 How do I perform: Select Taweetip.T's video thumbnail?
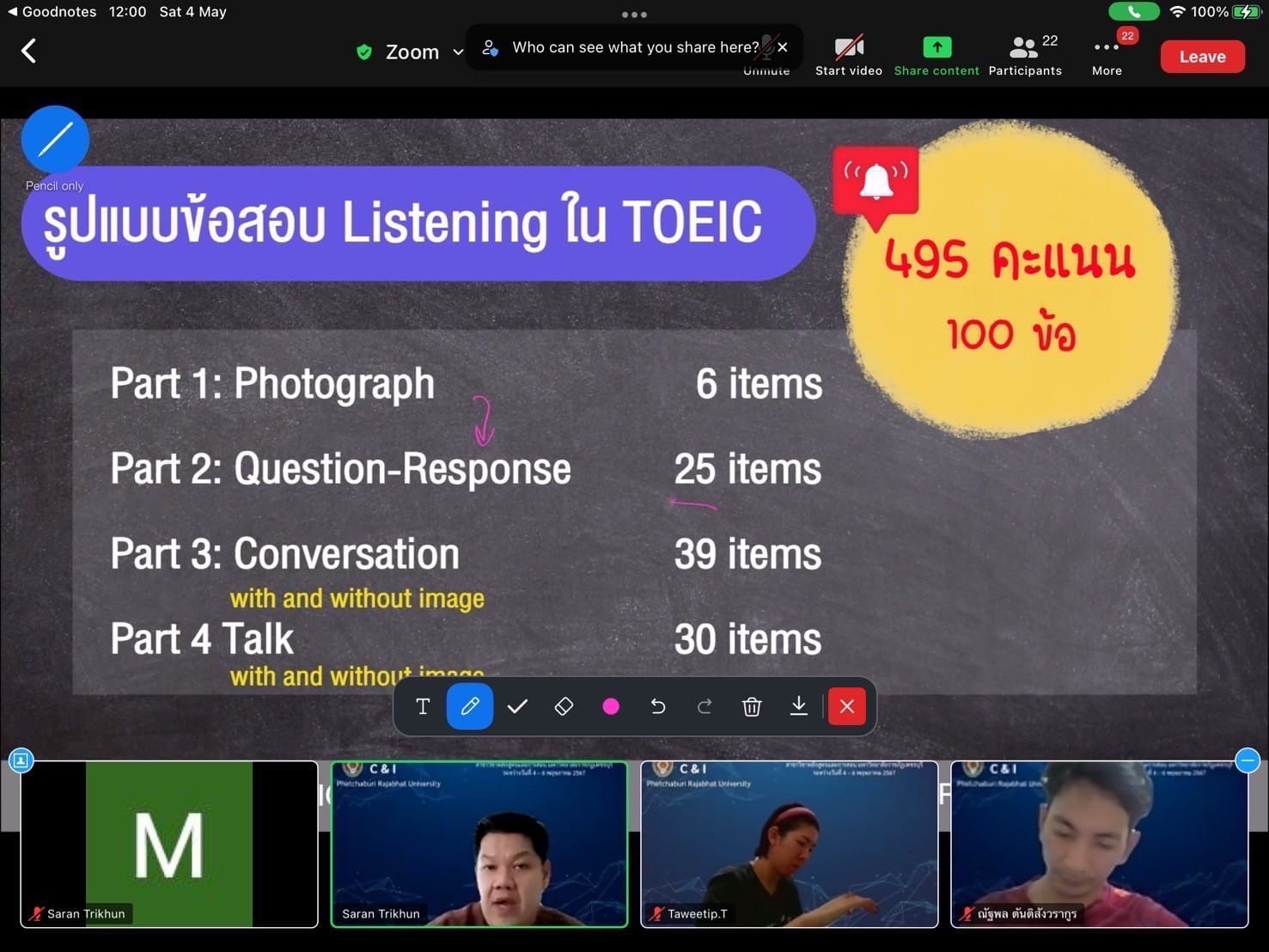click(789, 844)
